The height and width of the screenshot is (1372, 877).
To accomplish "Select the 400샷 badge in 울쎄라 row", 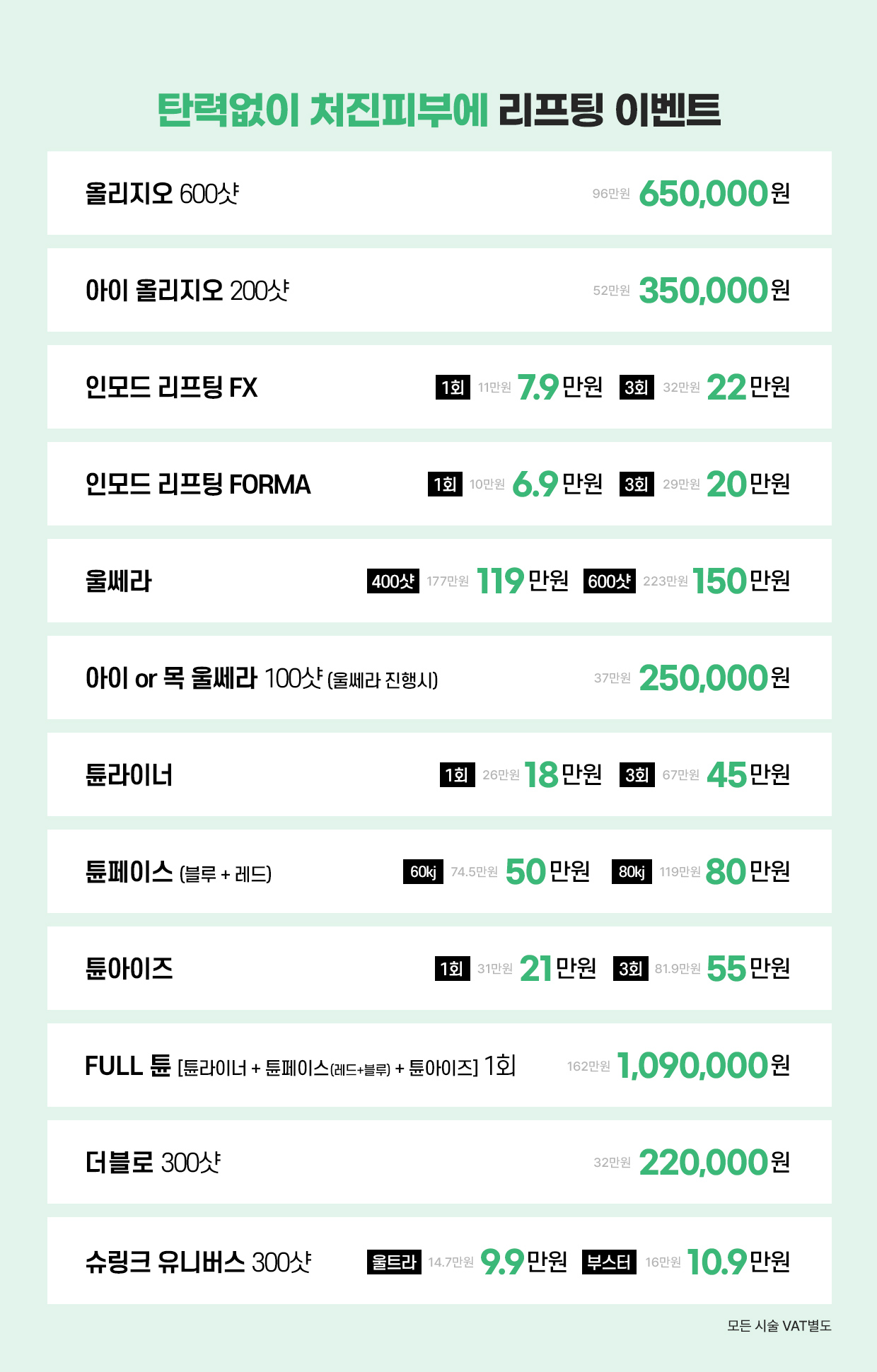I will coord(393,581).
